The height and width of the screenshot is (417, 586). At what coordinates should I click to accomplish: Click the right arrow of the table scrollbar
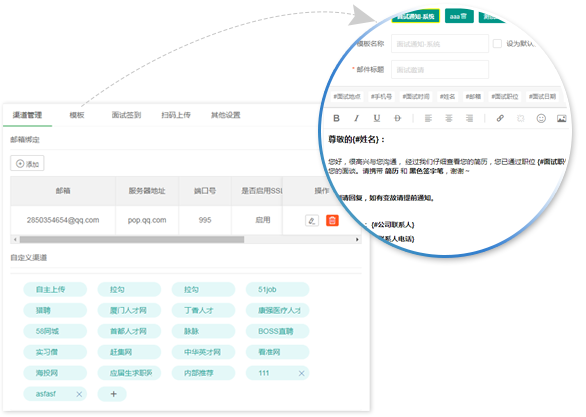click(357, 240)
